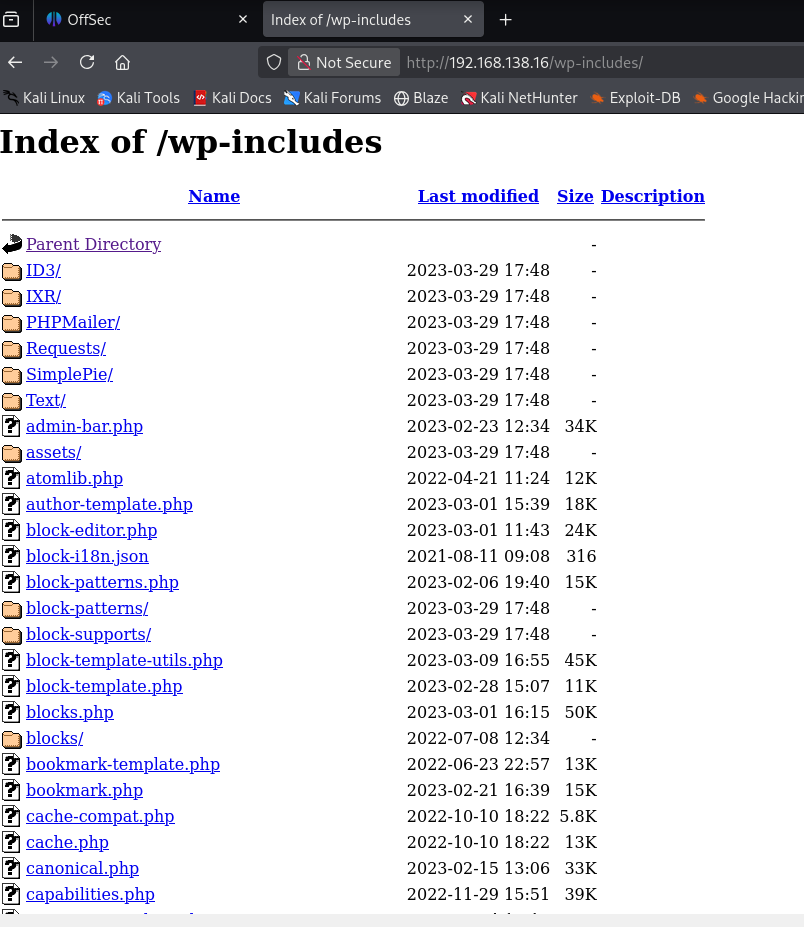Image resolution: width=804 pixels, height=927 pixels.
Task: Open new tab with plus button
Action: pos(505,20)
